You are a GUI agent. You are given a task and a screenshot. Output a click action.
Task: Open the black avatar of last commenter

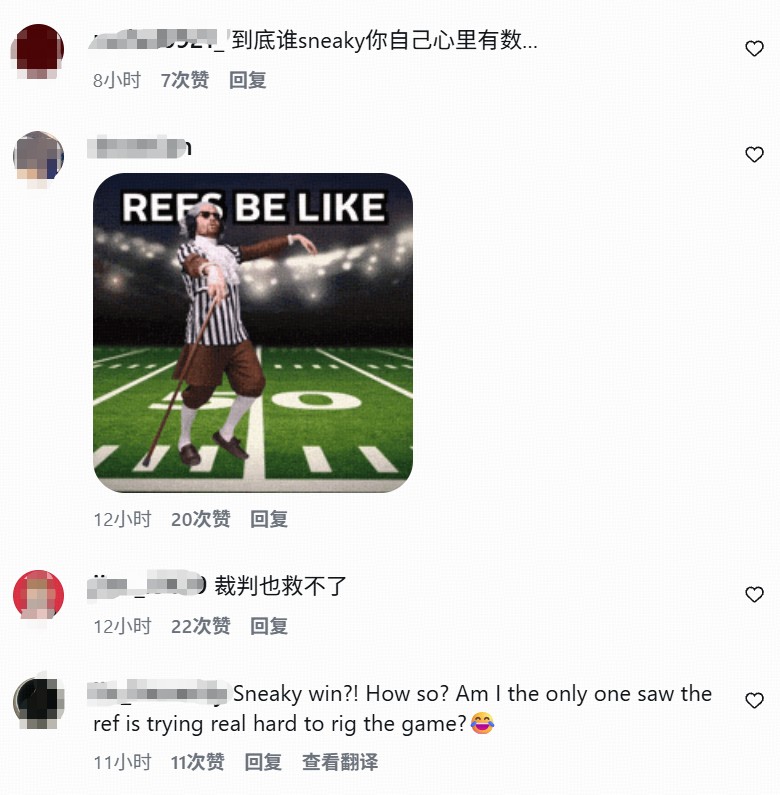(38, 702)
